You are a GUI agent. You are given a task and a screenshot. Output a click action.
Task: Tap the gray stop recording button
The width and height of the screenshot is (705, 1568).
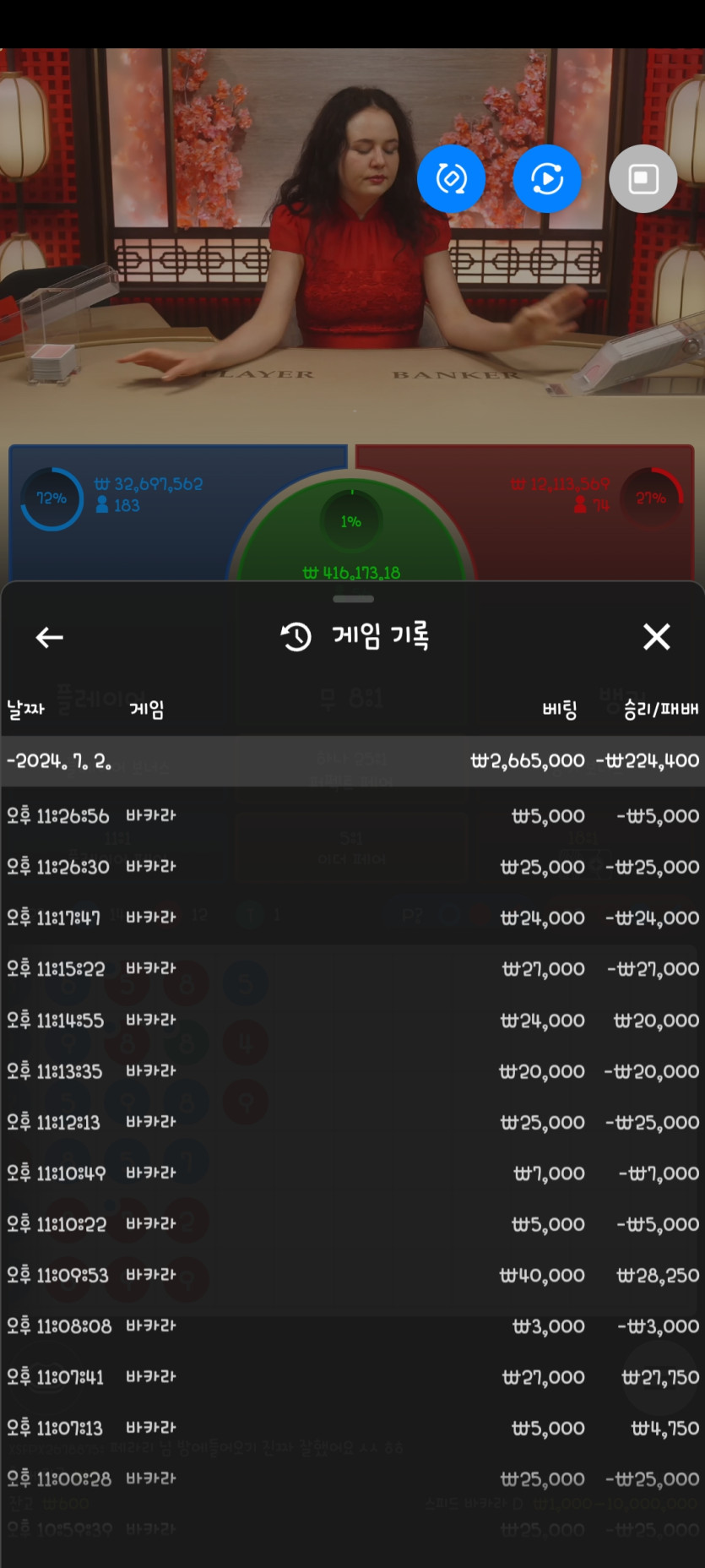point(643,178)
